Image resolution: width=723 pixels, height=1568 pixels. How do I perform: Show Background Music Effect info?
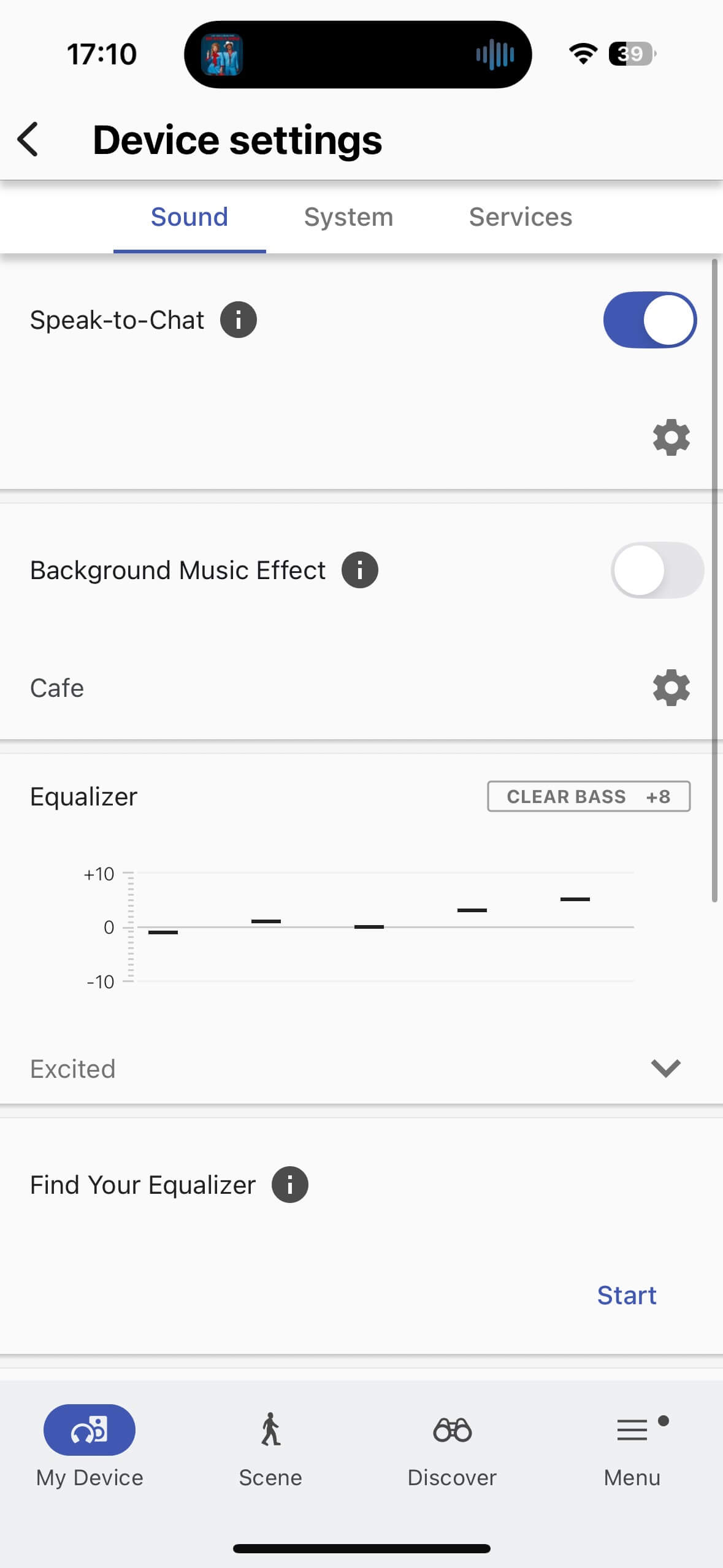coord(360,570)
